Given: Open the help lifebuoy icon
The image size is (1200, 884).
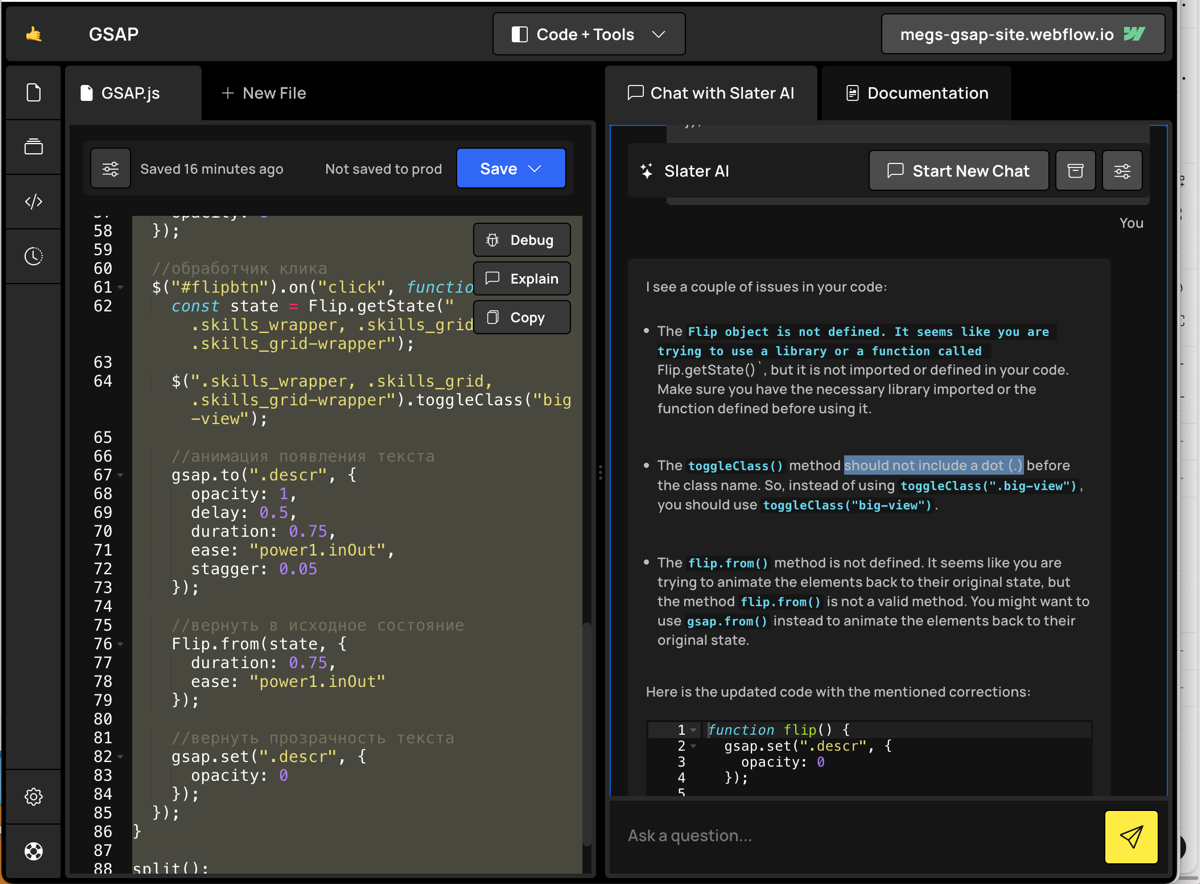Looking at the screenshot, I should tap(34, 851).
